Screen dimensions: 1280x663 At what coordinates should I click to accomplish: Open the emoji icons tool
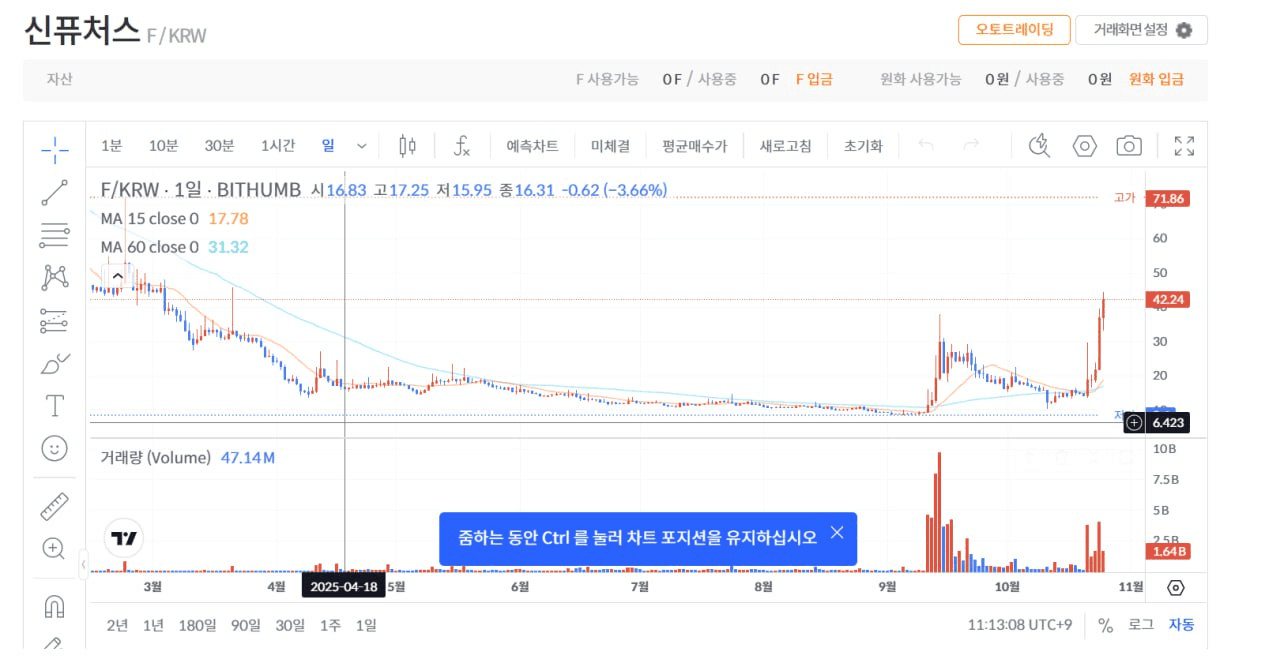click(x=55, y=448)
